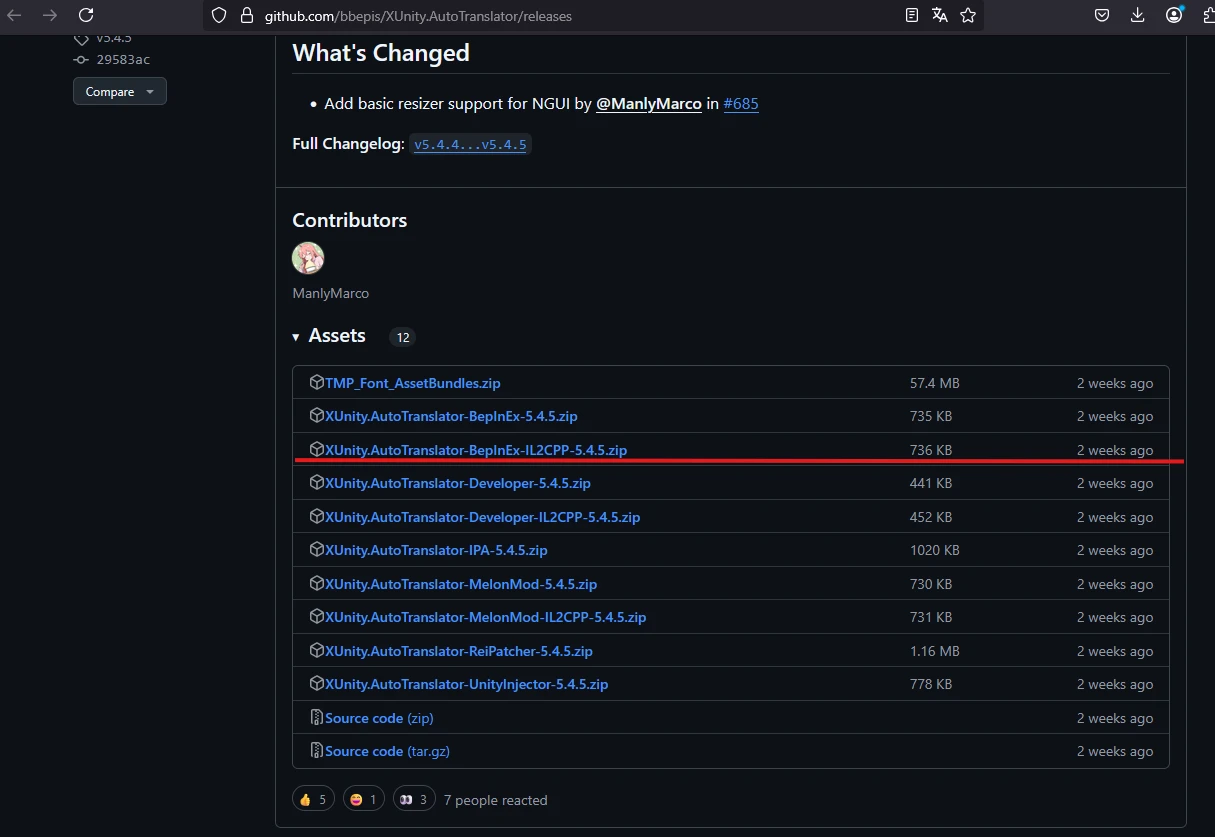Click '2 weeks ago' in the Source code (tar.gz) row
The height and width of the screenshot is (837, 1215).
click(1115, 751)
